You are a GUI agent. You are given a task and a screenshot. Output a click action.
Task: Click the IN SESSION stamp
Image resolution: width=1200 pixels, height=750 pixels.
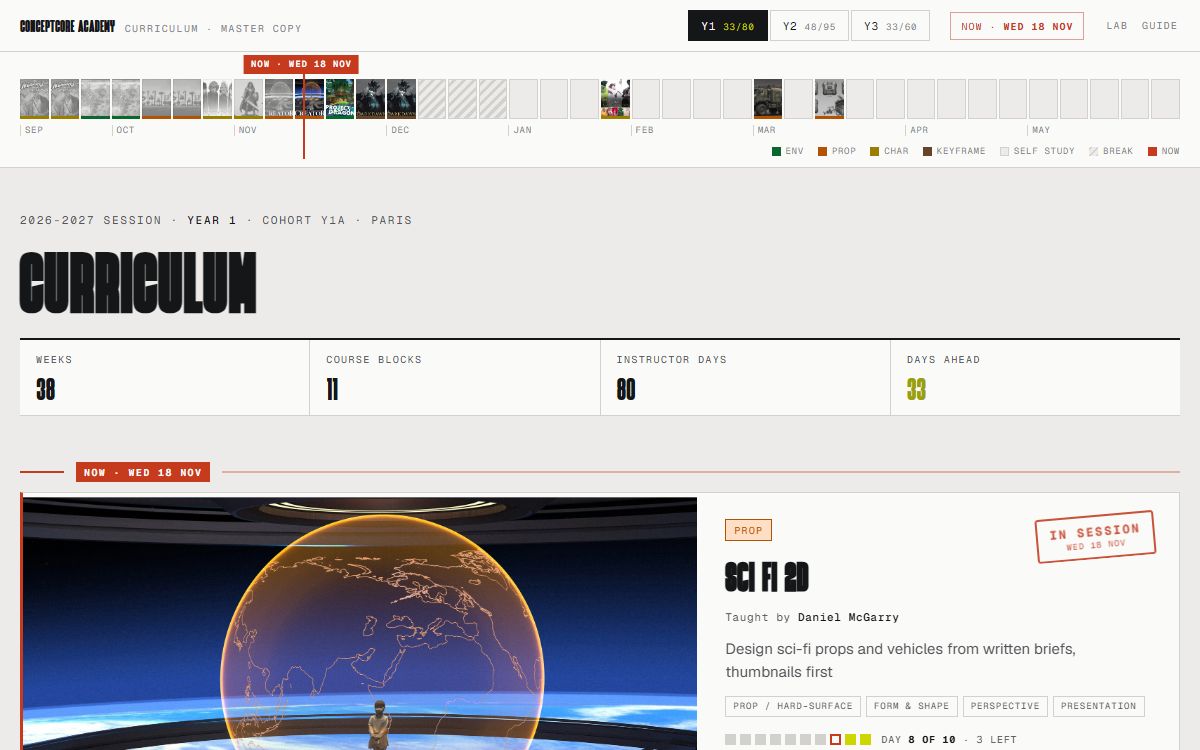click(1095, 537)
